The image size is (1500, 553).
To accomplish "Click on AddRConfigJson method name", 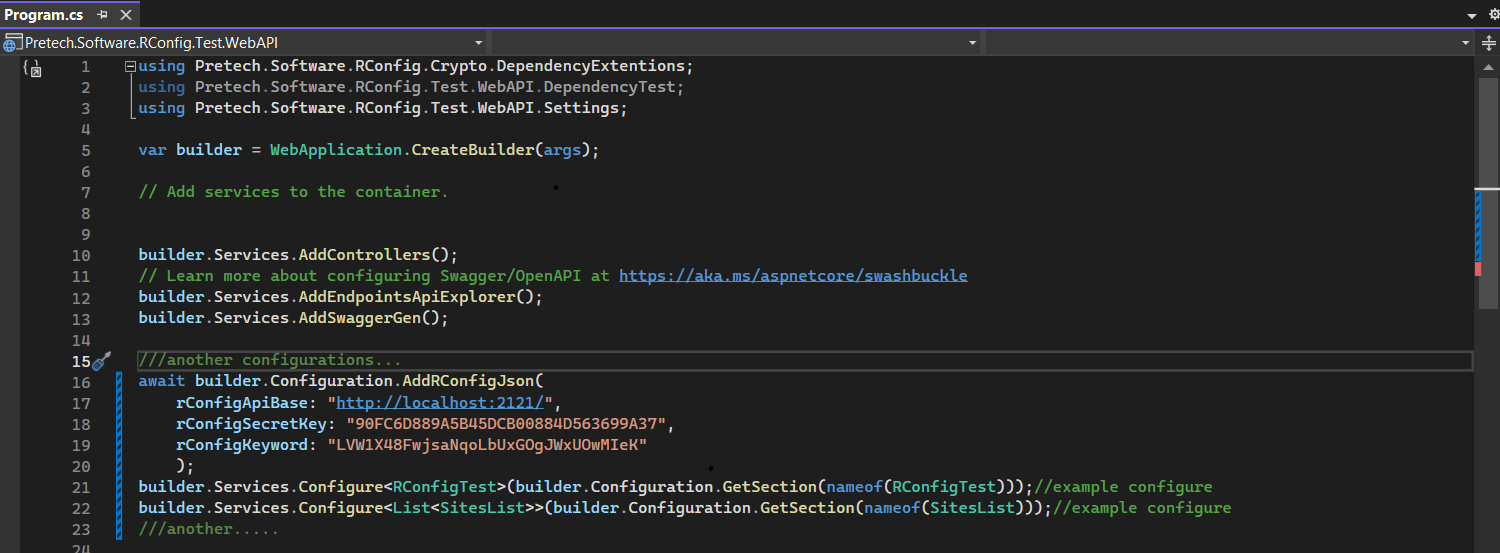I will coord(468,381).
